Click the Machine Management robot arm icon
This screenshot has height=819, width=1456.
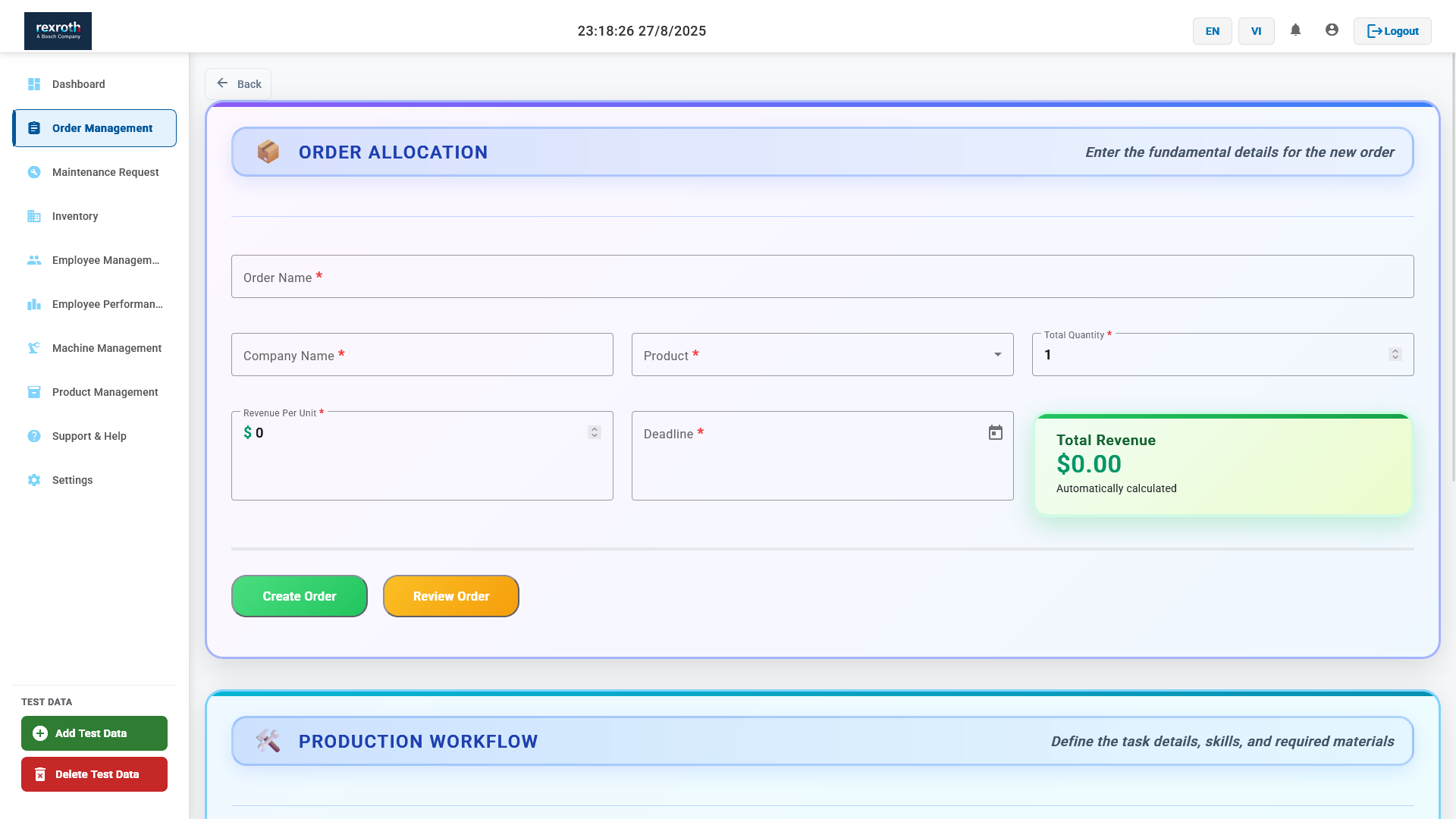(34, 348)
